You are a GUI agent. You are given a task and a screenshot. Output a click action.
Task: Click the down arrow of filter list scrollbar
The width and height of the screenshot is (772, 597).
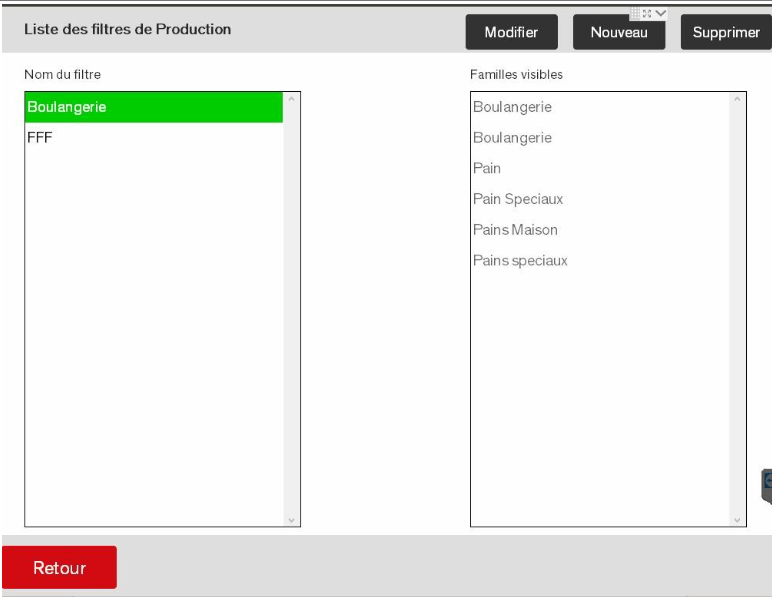292,520
